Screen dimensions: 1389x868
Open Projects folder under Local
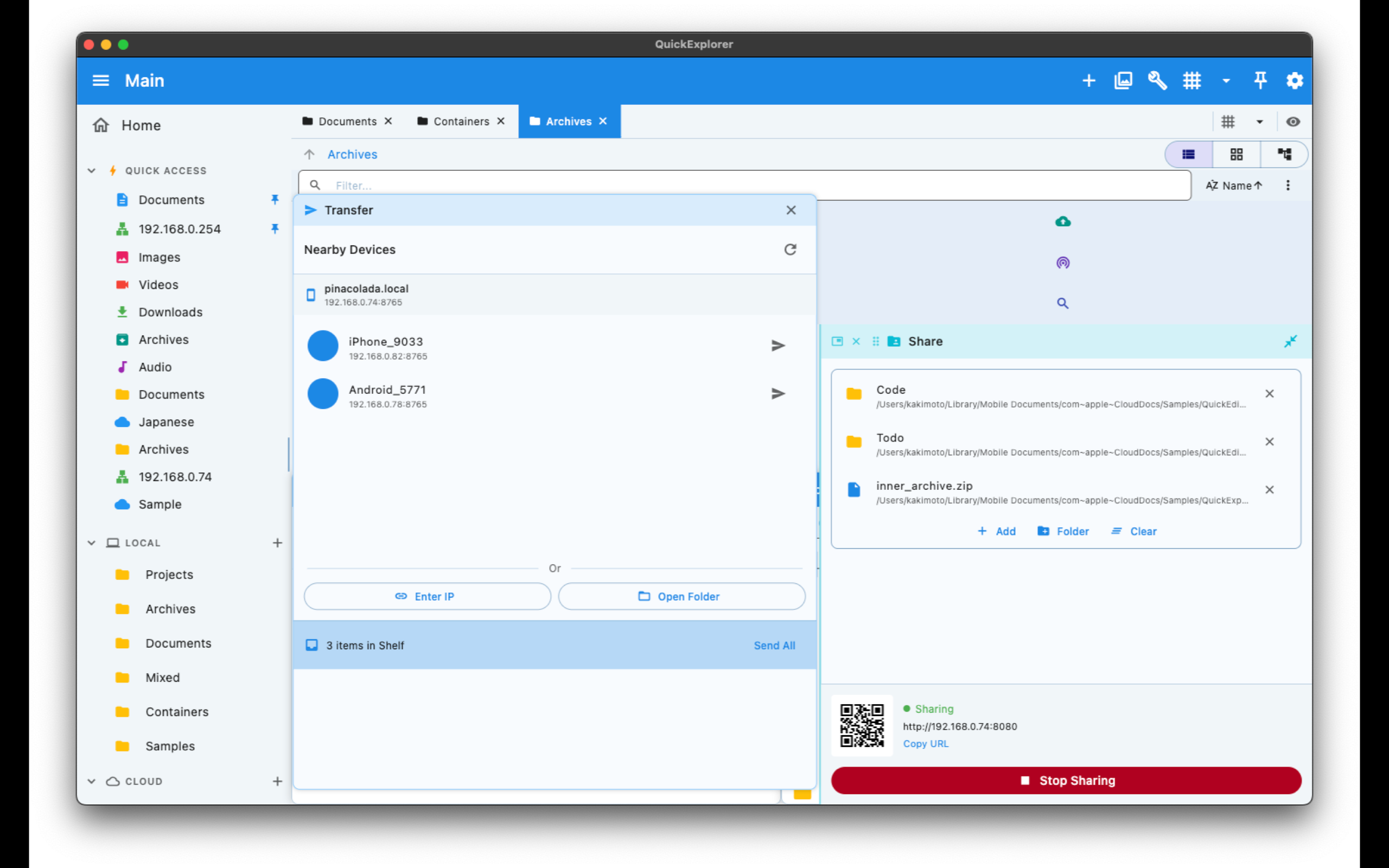coord(169,575)
